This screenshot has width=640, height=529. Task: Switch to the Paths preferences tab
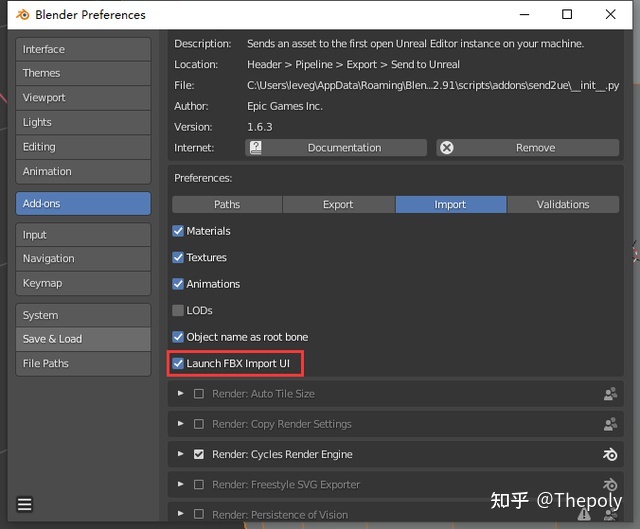(x=227, y=204)
